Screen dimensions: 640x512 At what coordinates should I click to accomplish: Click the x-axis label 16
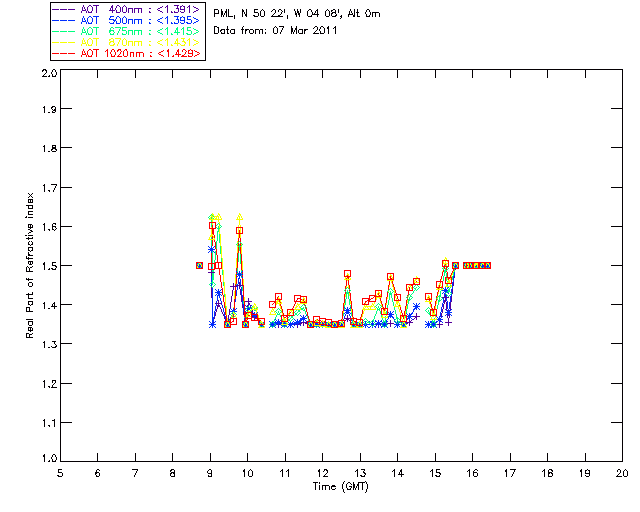(472, 473)
